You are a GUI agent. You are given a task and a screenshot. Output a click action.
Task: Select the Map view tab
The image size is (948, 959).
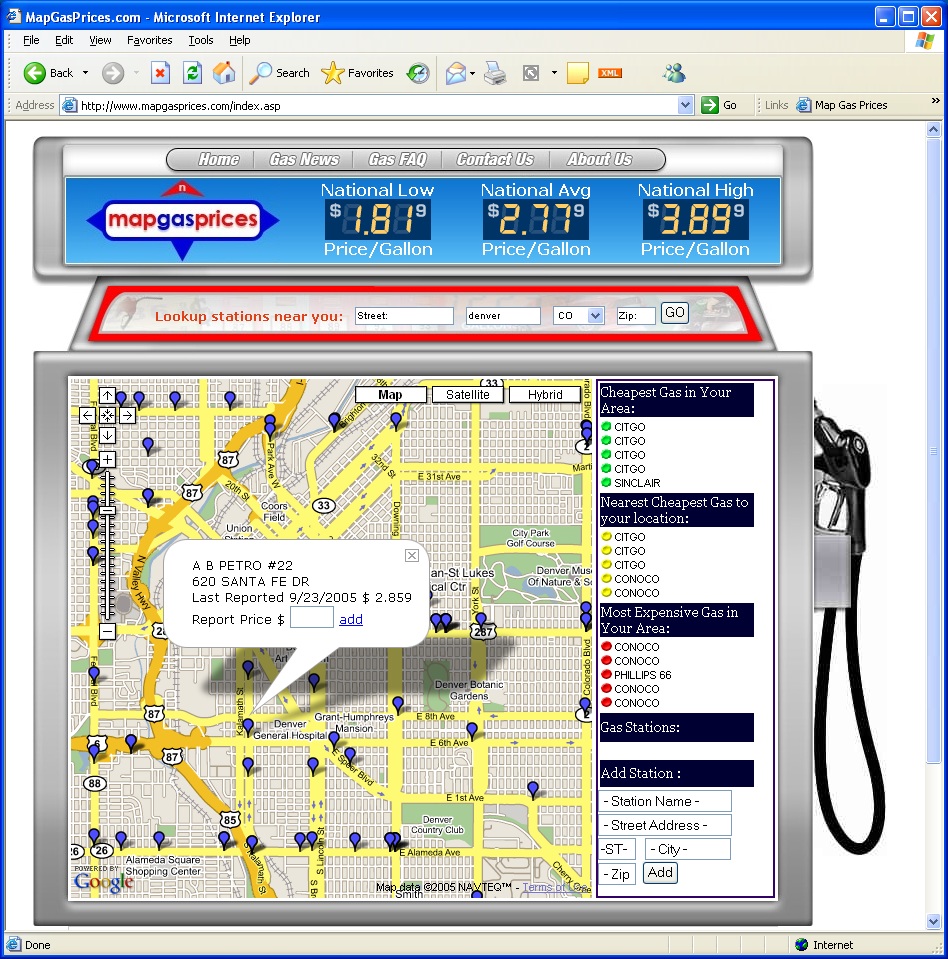[390, 394]
